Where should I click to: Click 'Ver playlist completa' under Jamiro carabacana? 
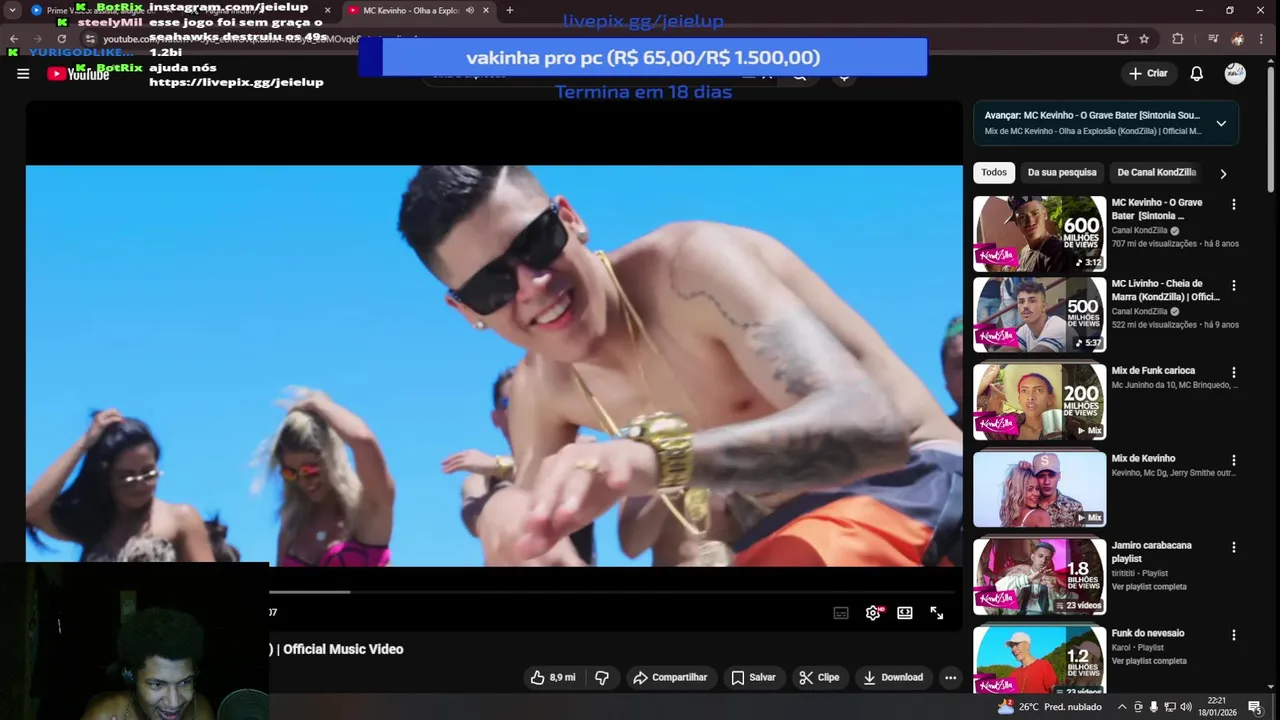coord(1149,586)
